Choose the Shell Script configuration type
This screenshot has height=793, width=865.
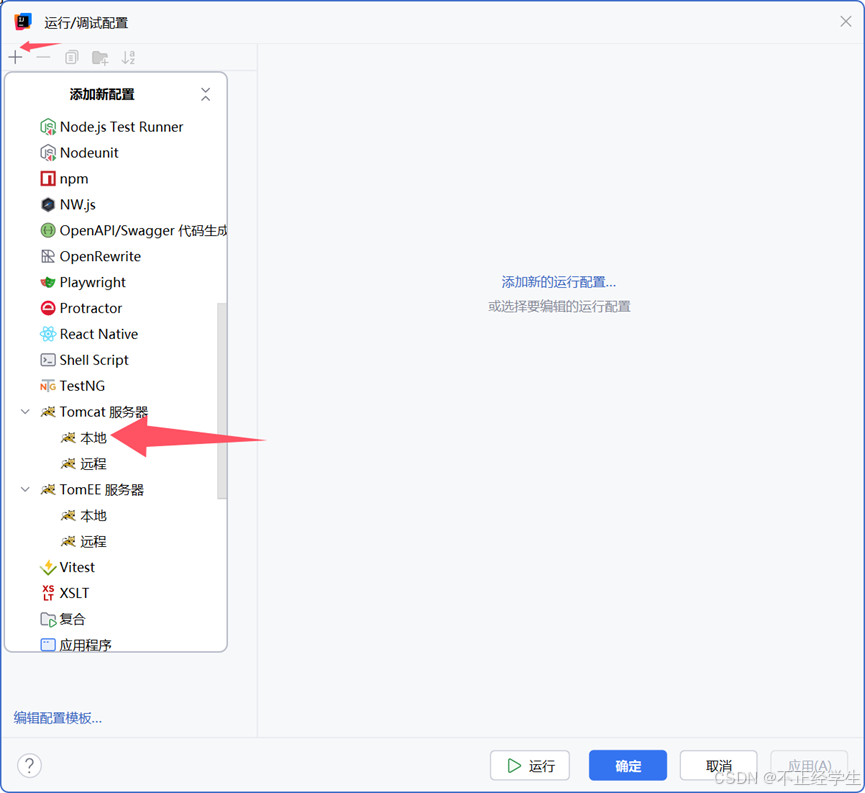click(94, 360)
